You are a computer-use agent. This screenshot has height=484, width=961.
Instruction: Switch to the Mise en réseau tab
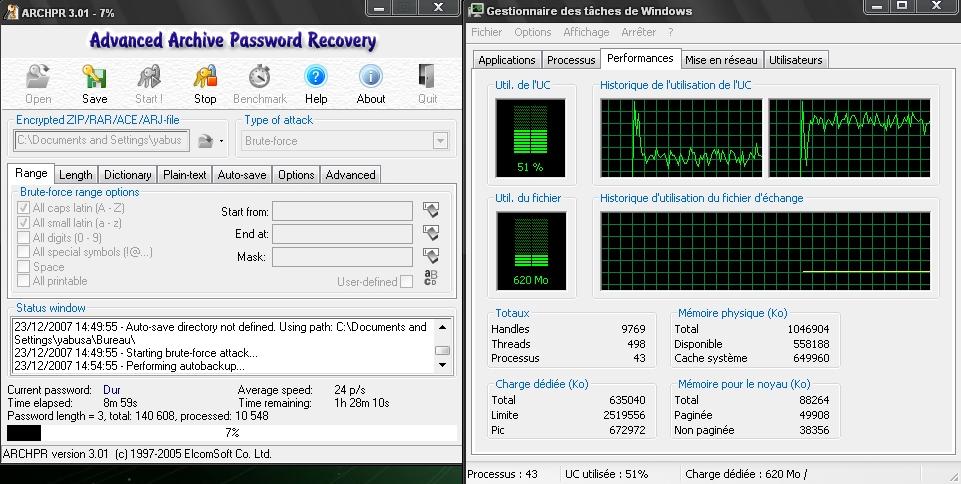721,60
